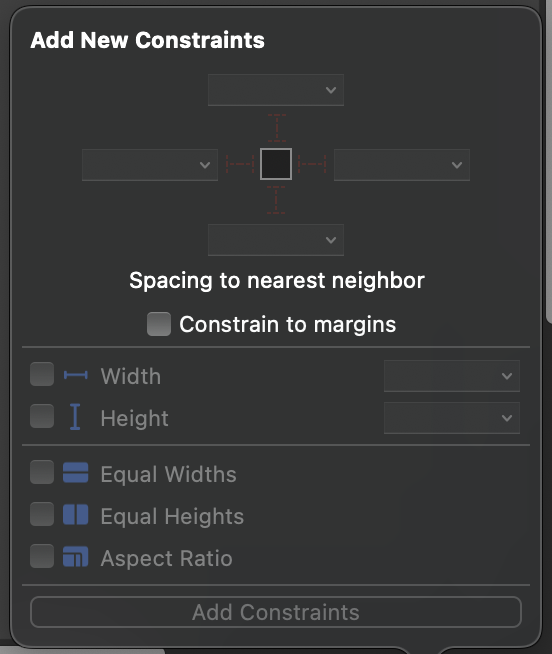The width and height of the screenshot is (552, 654).
Task: Click the Width constraint icon
Action: click(x=76, y=375)
